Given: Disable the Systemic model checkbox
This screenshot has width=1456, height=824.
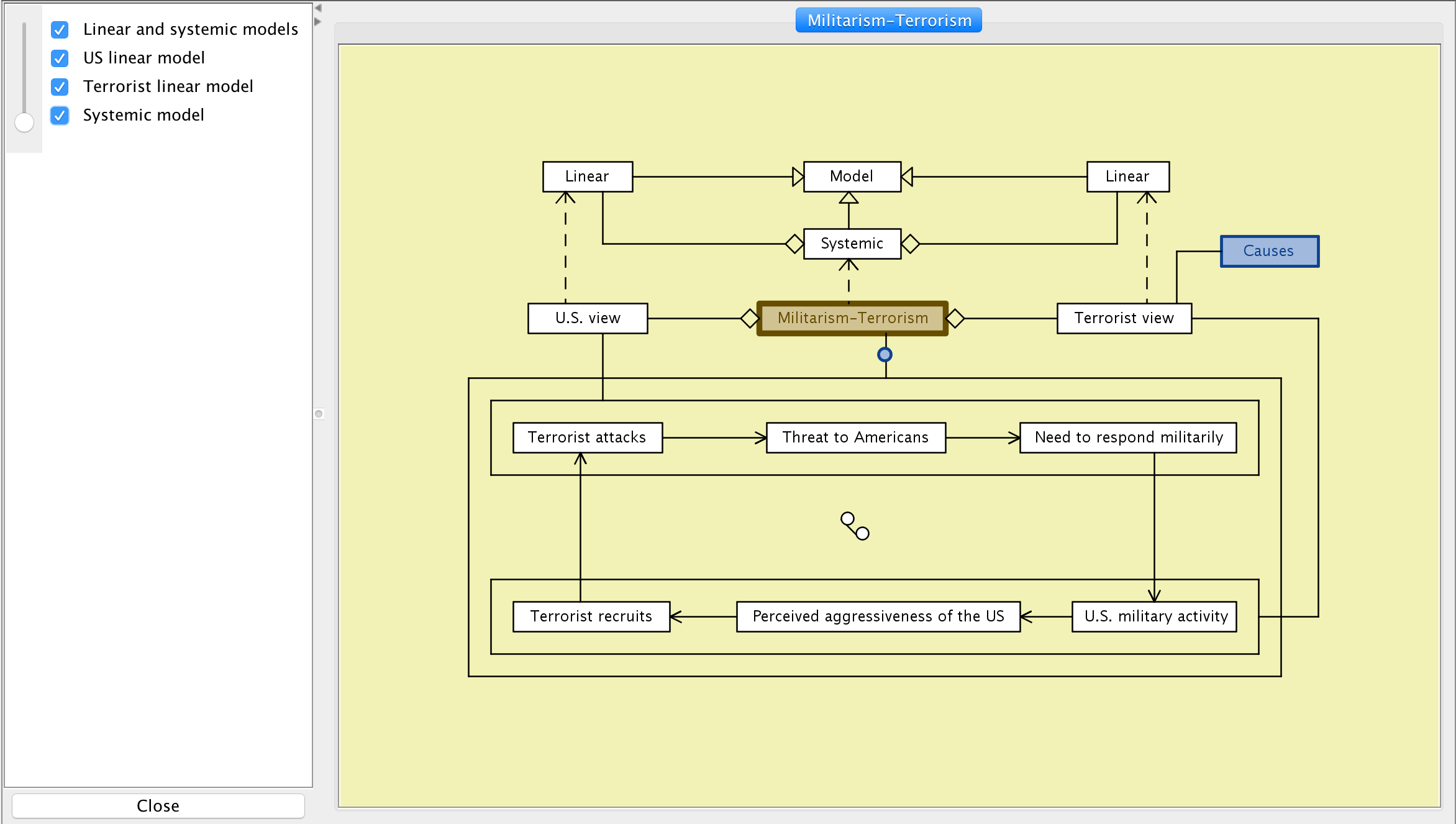Looking at the screenshot, I should pos(60,115).
